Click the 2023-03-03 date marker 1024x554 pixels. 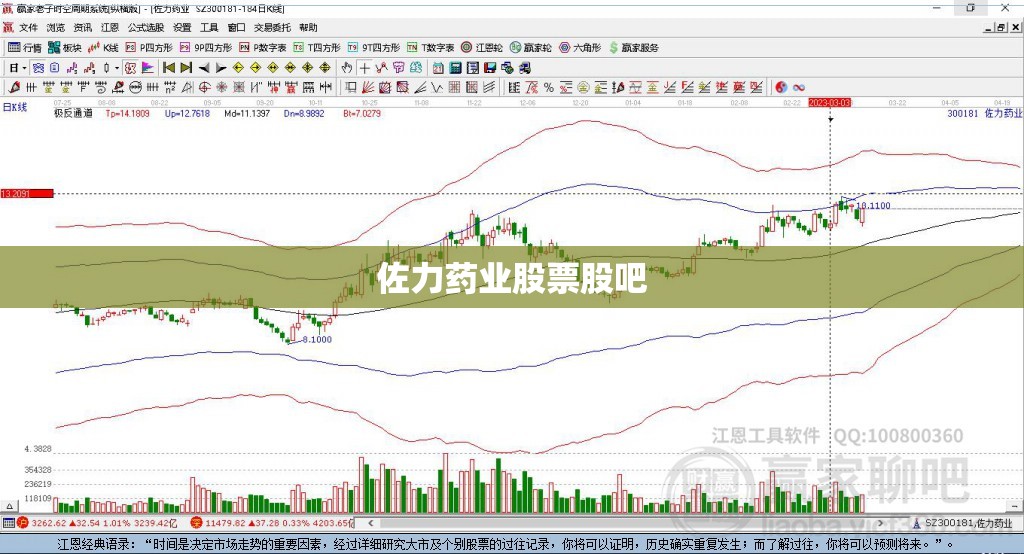click(x=829, y=103)
